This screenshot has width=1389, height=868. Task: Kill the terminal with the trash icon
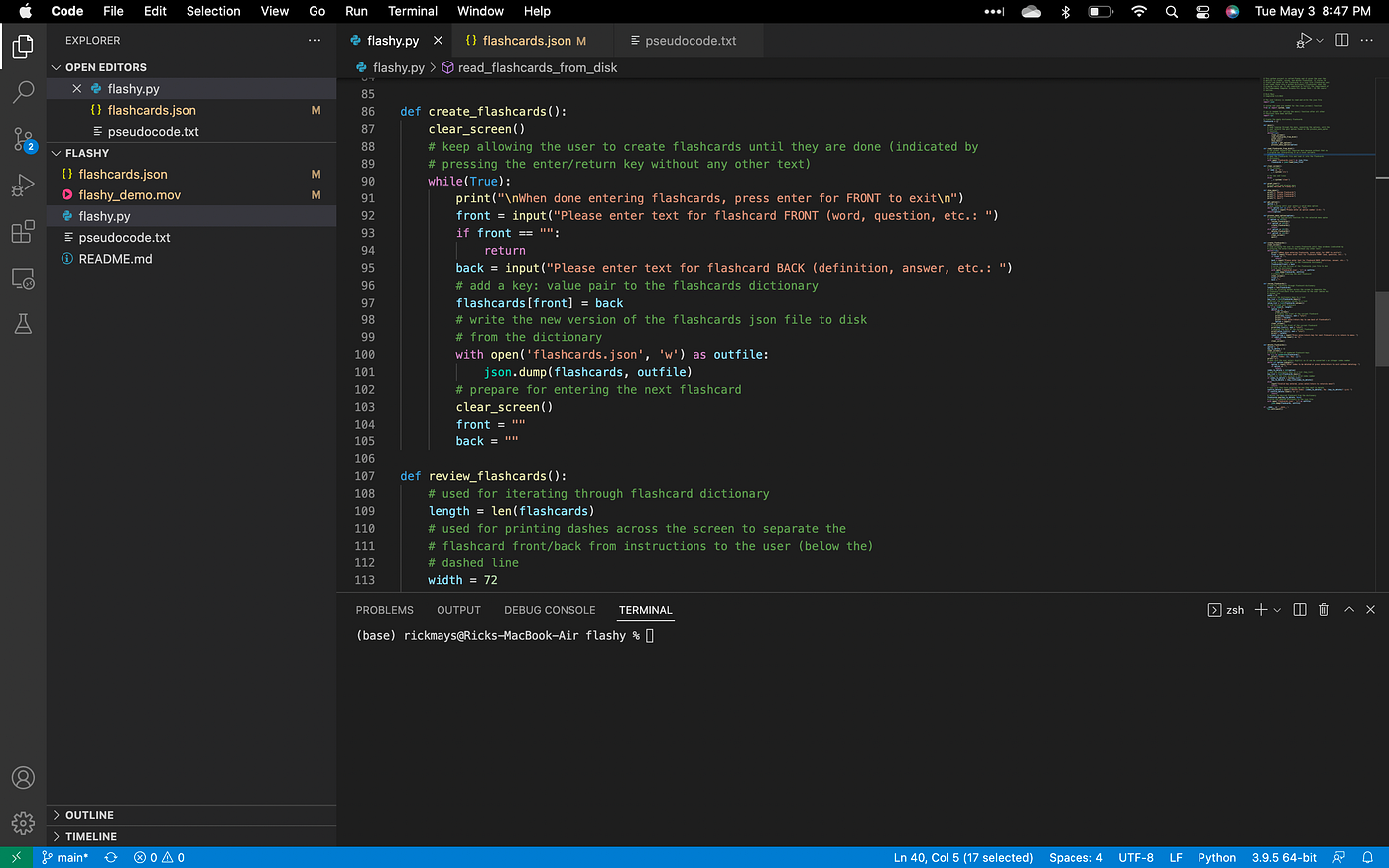coord(1324,609)
